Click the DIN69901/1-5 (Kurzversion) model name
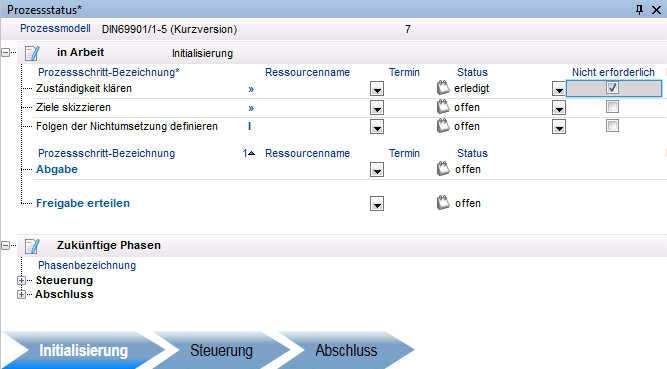The image size is (667, 369). tap(169, 29)
